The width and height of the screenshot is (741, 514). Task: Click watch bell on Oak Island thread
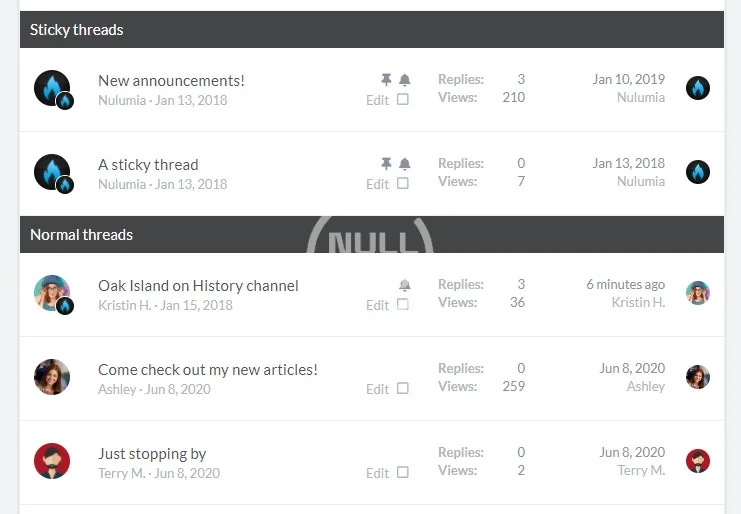(404, 285)
